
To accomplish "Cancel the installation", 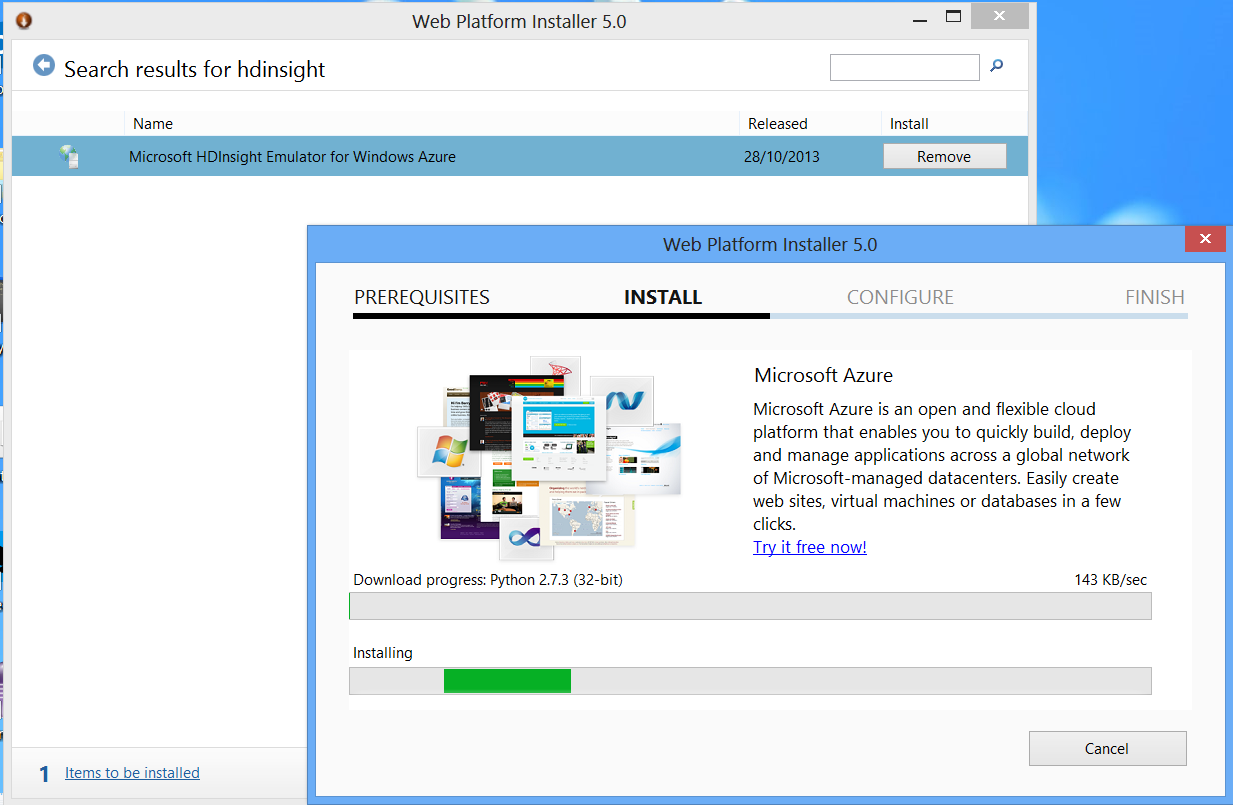I will [1107, 748].
